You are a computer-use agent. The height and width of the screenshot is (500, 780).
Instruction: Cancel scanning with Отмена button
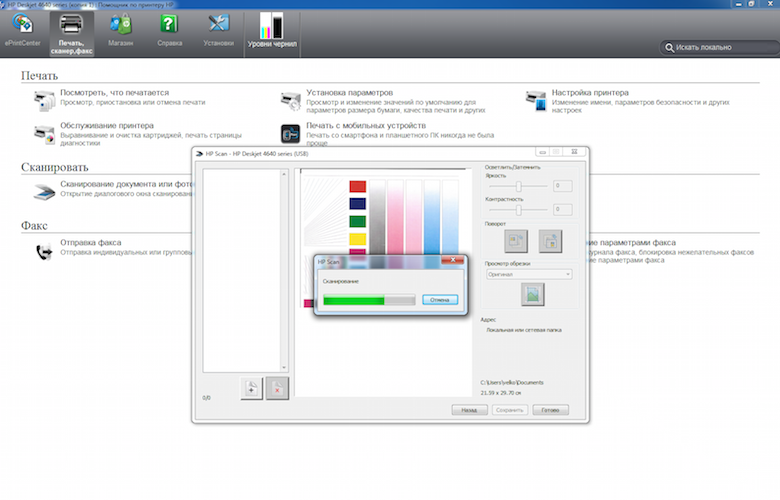(x=440, y=300)
